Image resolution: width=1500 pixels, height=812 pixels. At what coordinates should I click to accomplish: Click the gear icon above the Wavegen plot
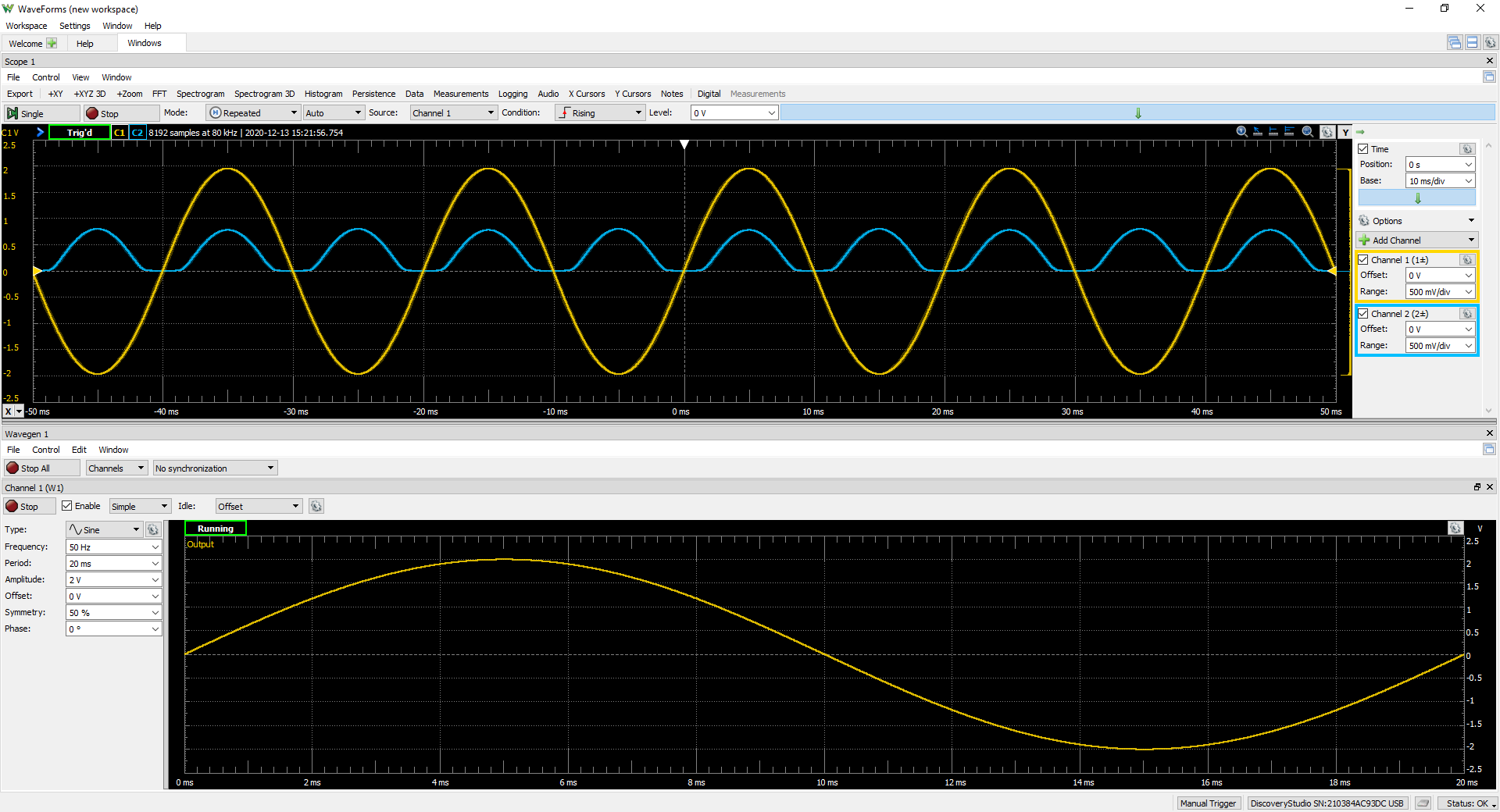tap(1455, 529)
